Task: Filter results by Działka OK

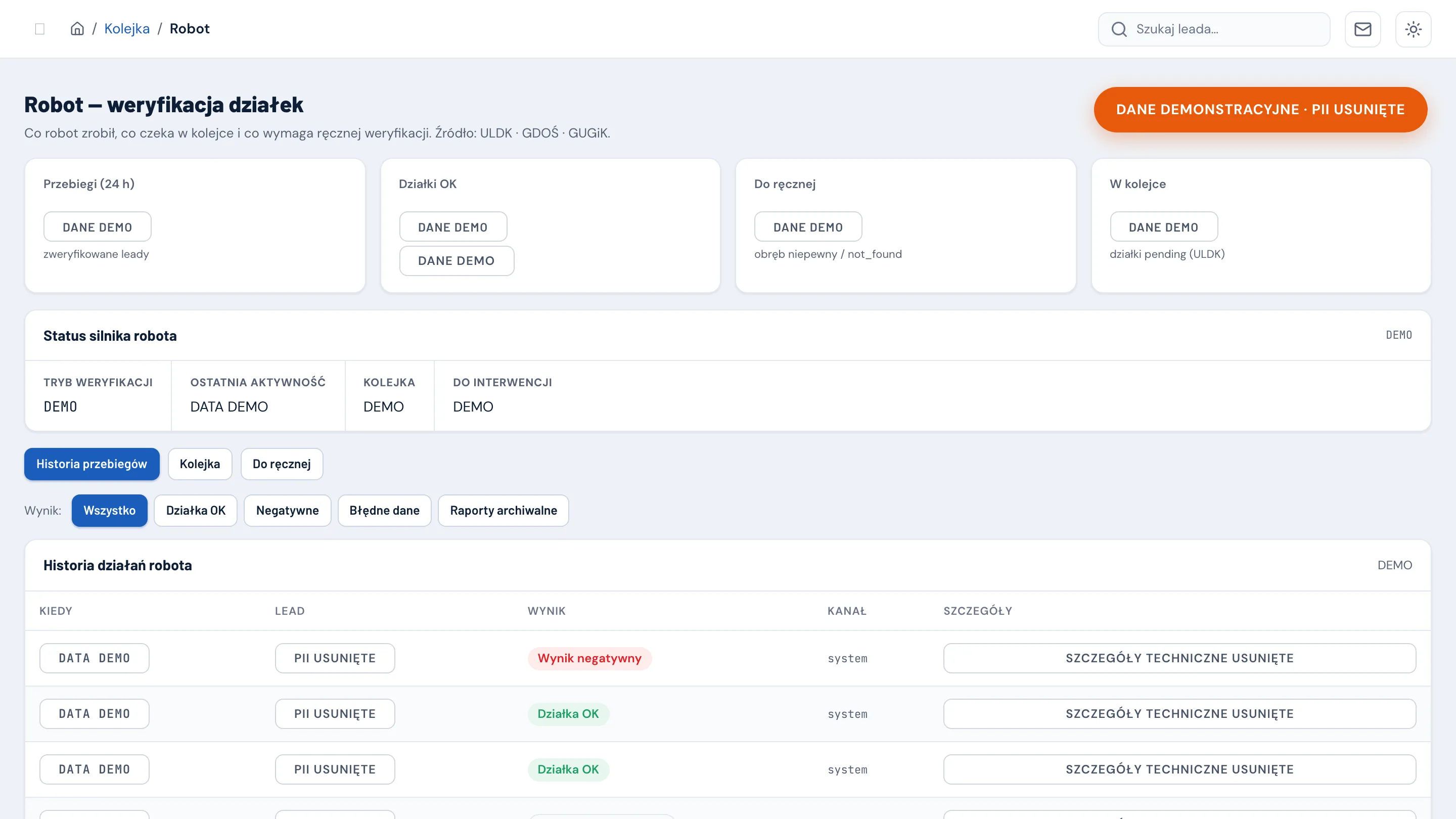Action: click(x=196, y=511)
